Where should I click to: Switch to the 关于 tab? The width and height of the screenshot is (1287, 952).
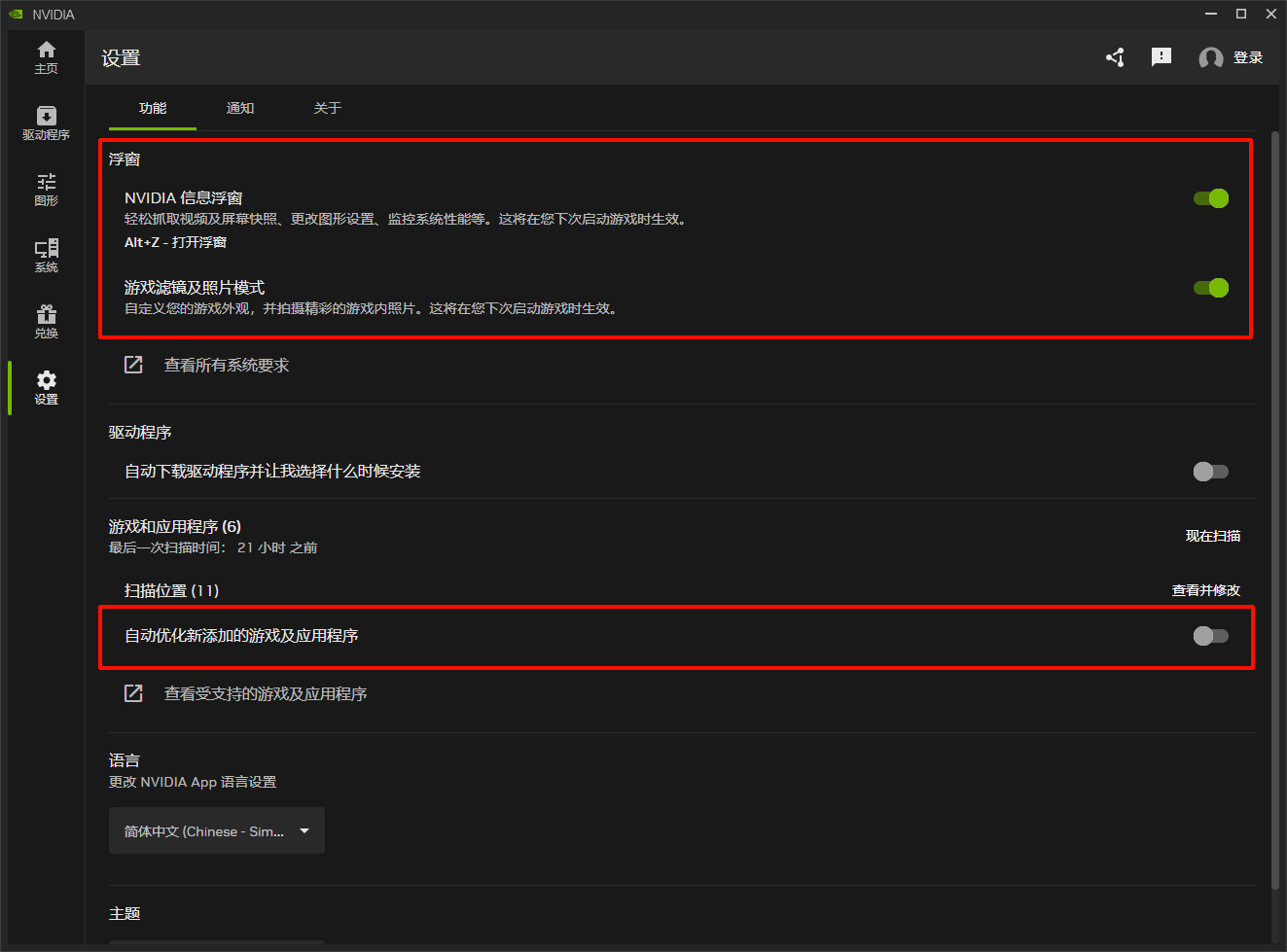click(328, 108)
